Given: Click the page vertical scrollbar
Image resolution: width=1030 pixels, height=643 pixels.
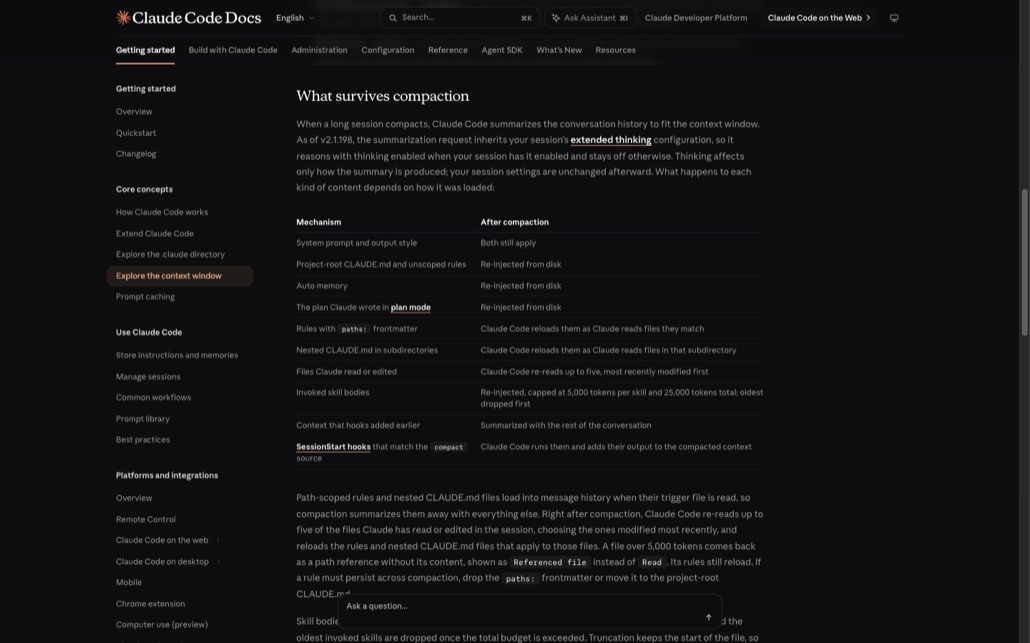Looking at the screenshot, I should 1024,263.
